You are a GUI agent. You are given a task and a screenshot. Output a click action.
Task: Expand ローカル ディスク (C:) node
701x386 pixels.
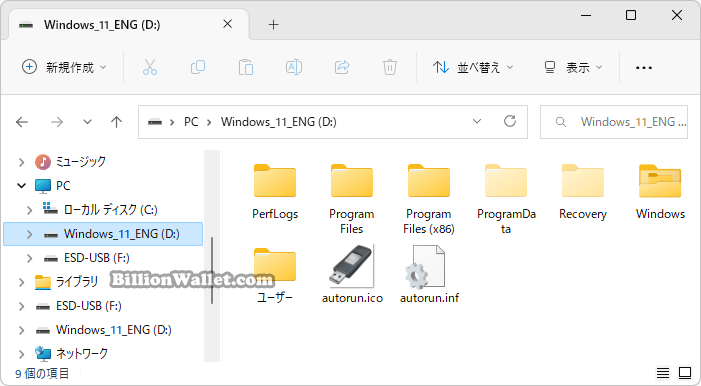tap(30, 210)
